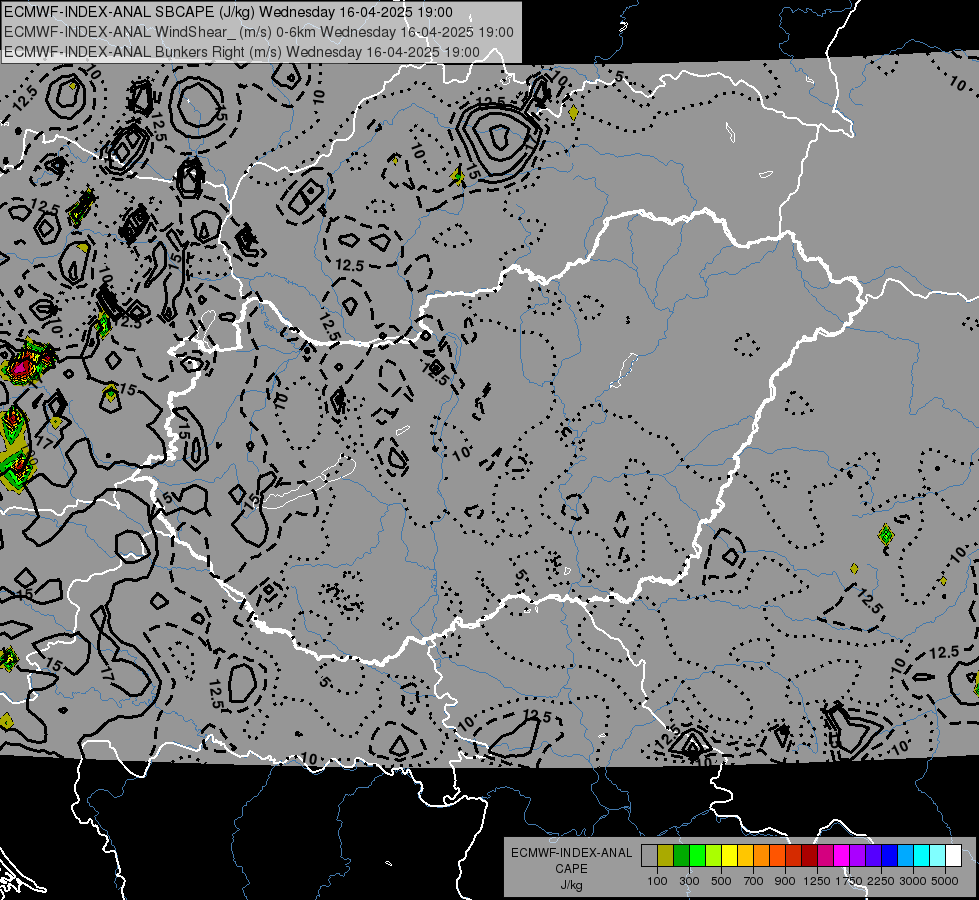Pick the 700 legend scale value
The width and height of the screenshot is (979, 900).
[754, 881]
